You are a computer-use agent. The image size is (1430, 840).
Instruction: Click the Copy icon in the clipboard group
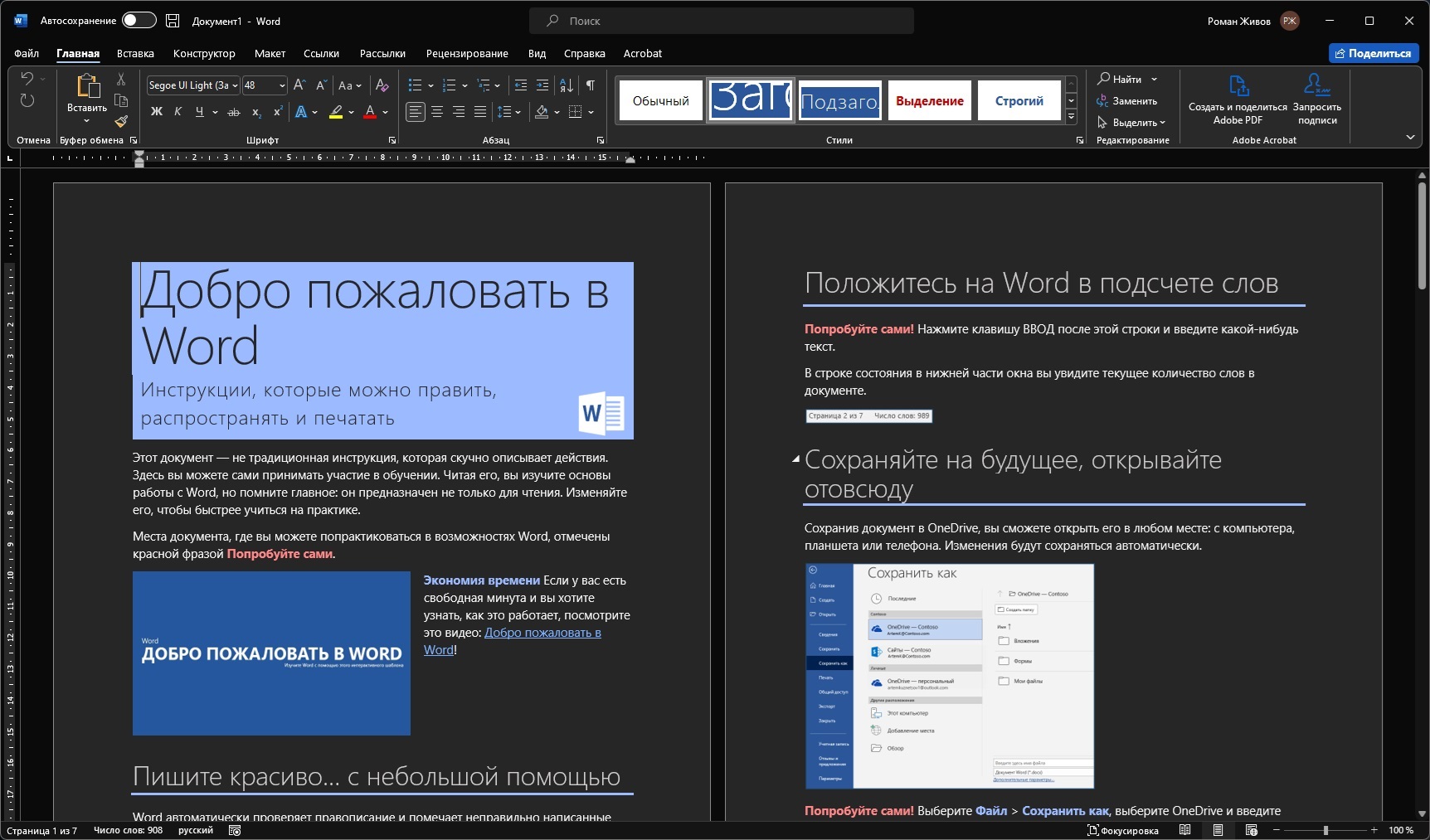point(121,100)
